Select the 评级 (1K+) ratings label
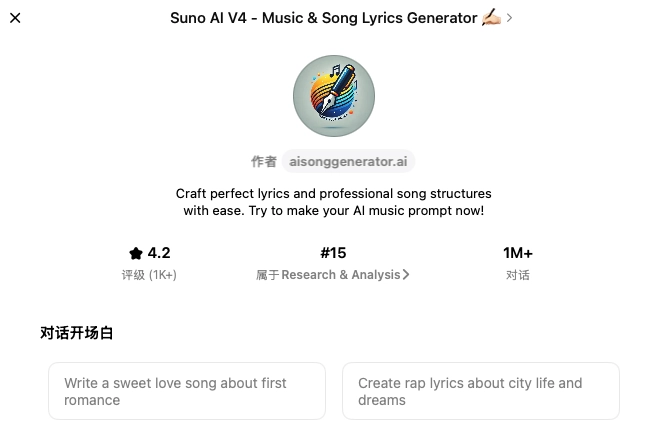The image size is (667, 434). (x=149, y=275)
